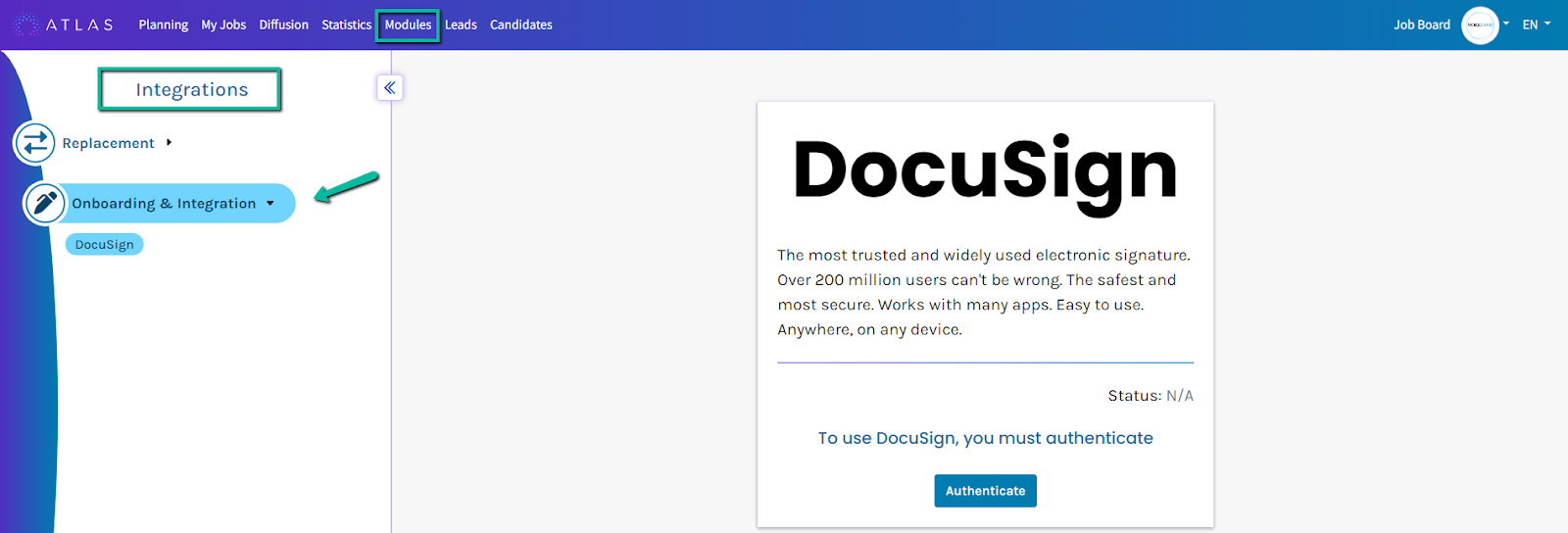Collapse the sidebar with double-chevron icon
Screen dimensions: 1568x533
[x=390, y=88]
